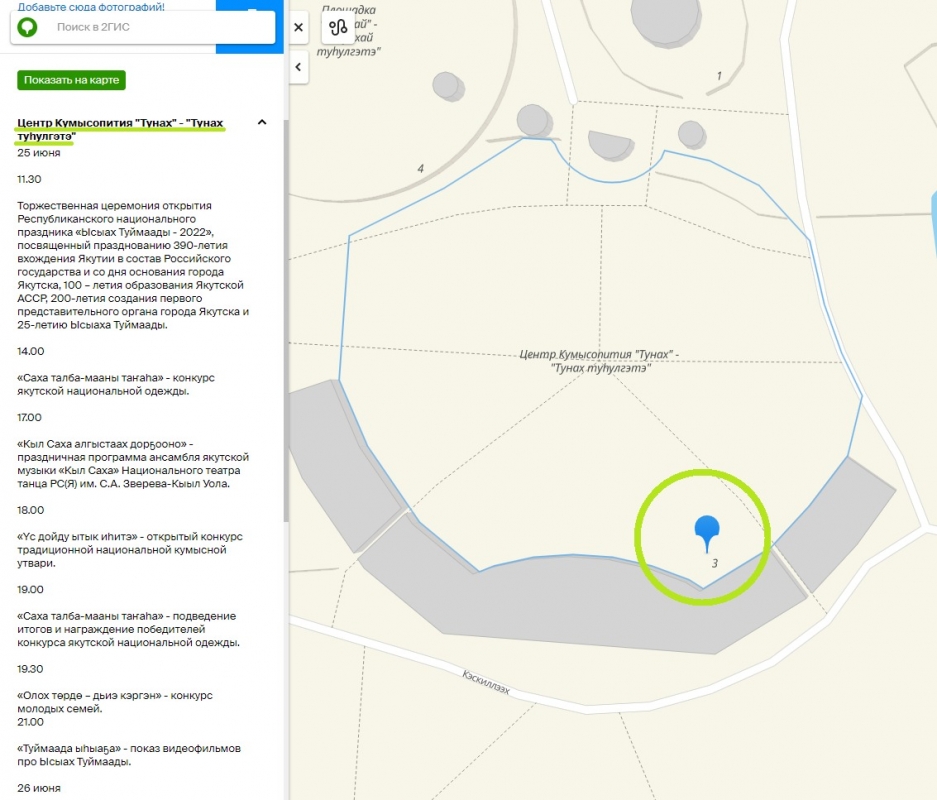Click the semicircular building at top of map

611,146
